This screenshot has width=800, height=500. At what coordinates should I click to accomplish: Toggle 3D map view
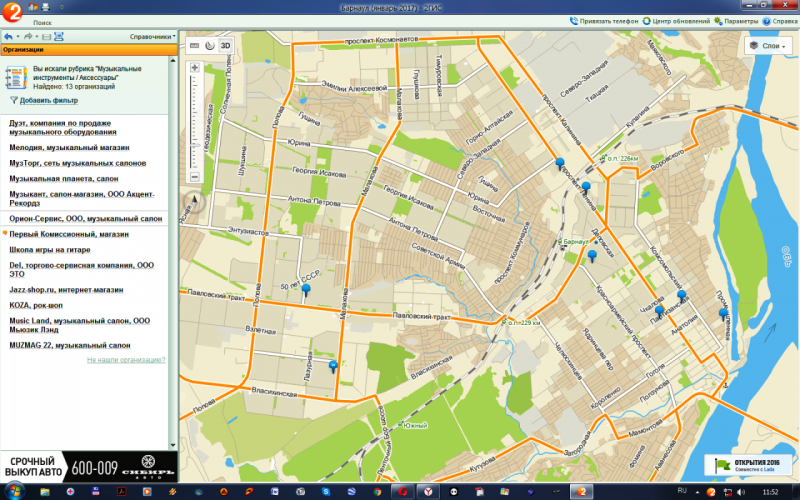tap(226, 45)
